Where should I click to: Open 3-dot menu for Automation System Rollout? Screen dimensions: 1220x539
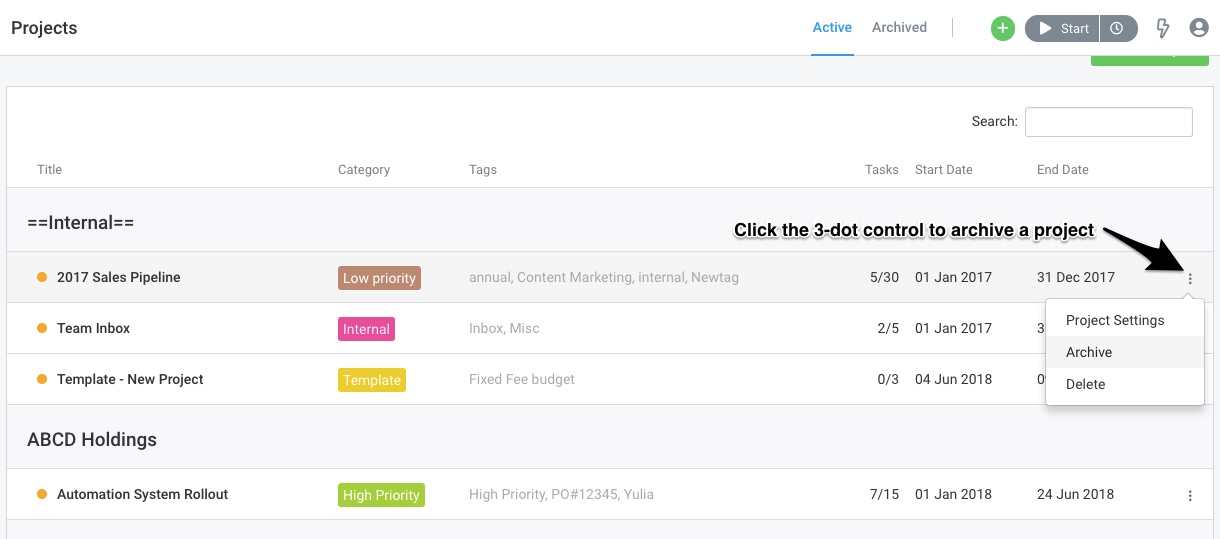coord(1190,496)
